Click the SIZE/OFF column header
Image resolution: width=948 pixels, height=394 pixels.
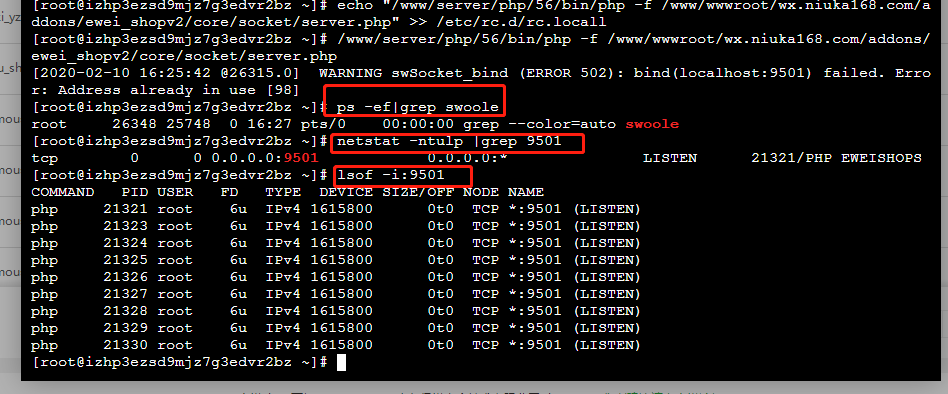[x=418, y=192]
